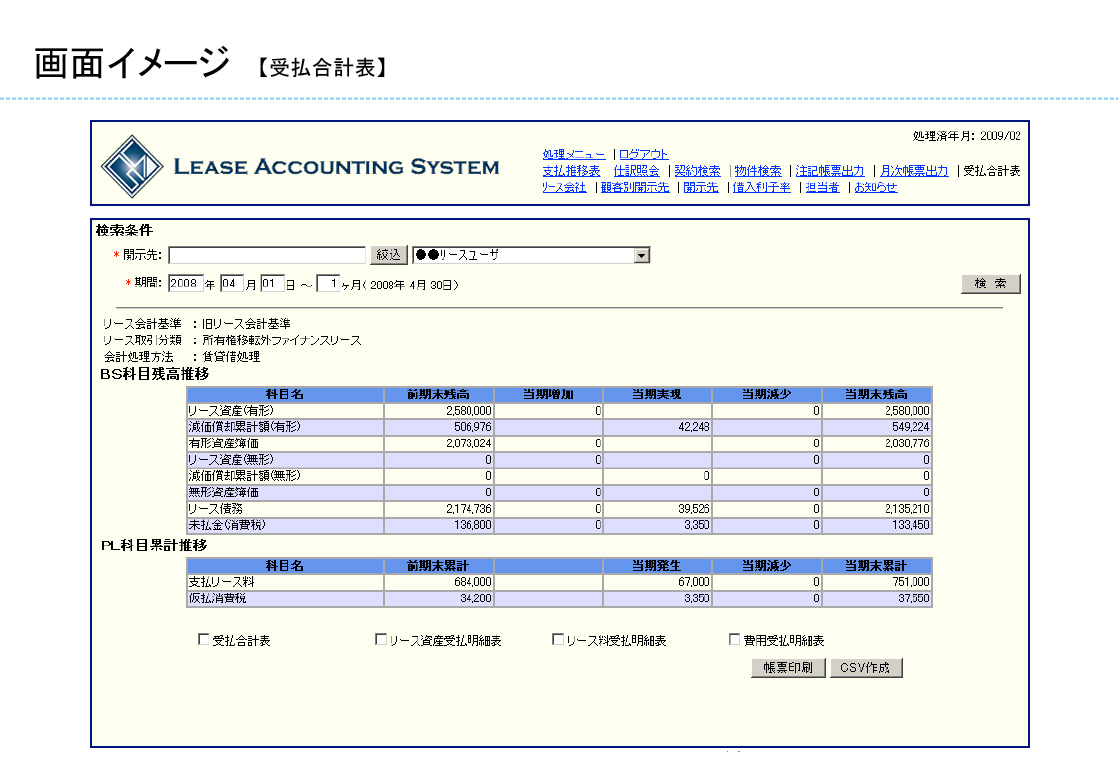
Task: Select the リース資産(無形) row label
Action: 231,460
